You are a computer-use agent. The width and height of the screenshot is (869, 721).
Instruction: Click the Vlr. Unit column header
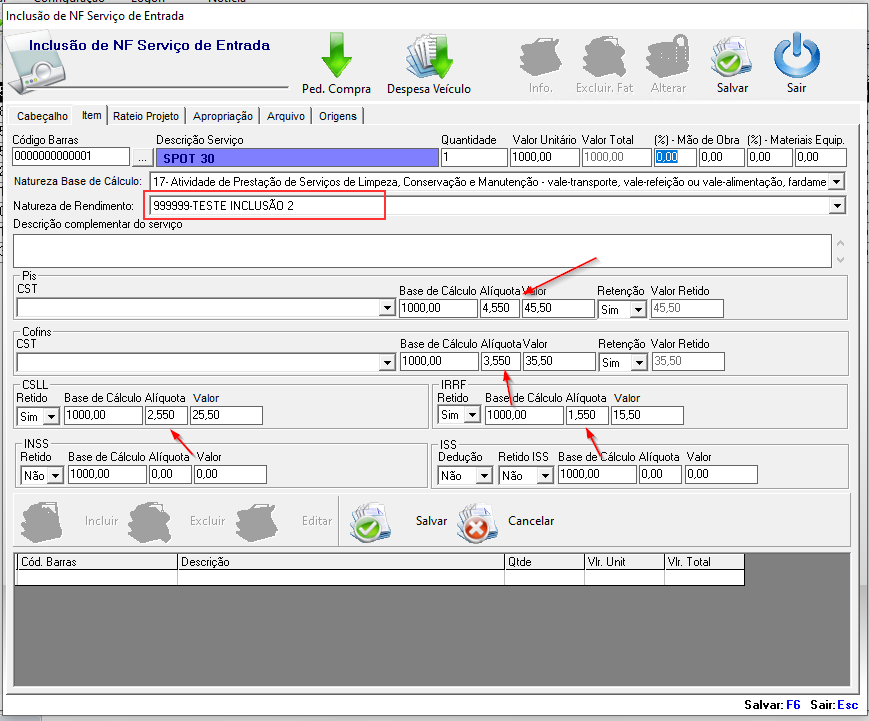624,562
